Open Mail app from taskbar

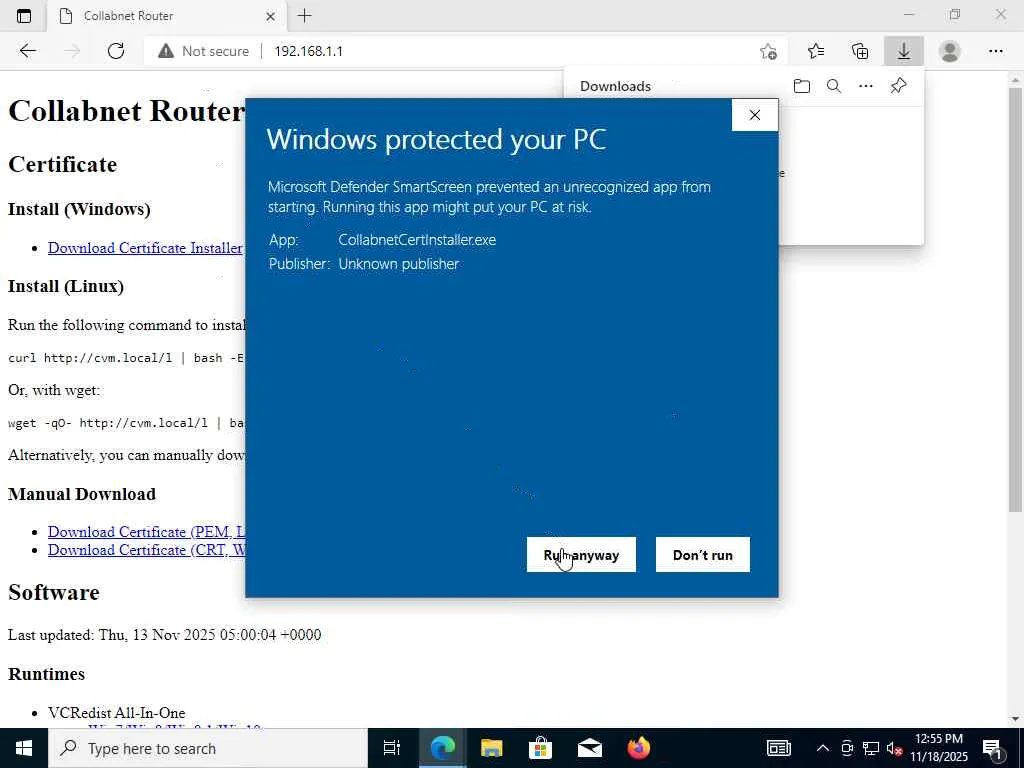[590, 748]
